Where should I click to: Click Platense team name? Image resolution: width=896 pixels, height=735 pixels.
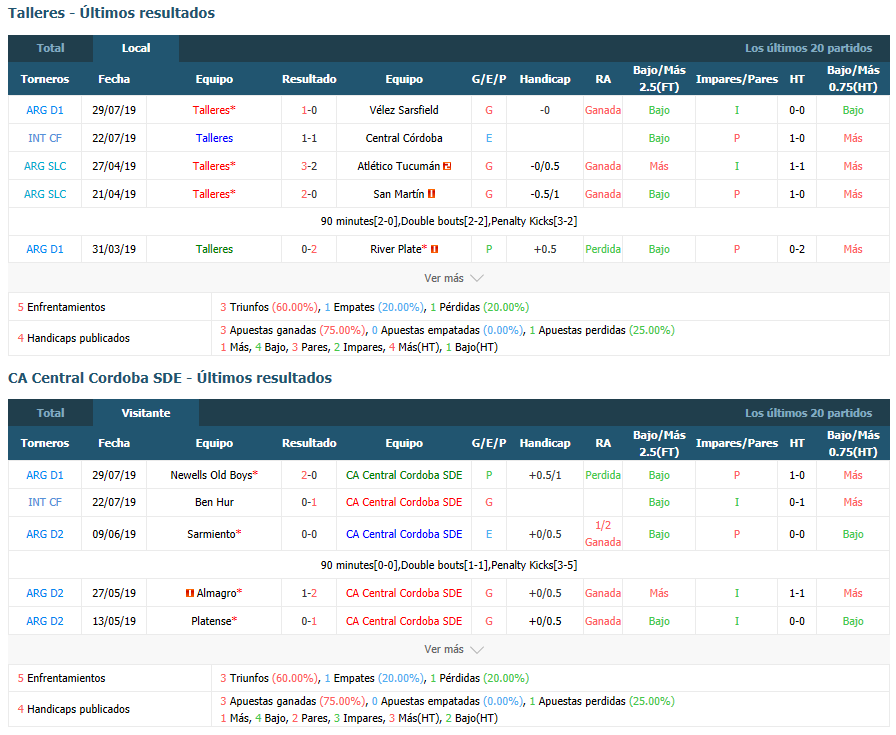pos(211,621)
